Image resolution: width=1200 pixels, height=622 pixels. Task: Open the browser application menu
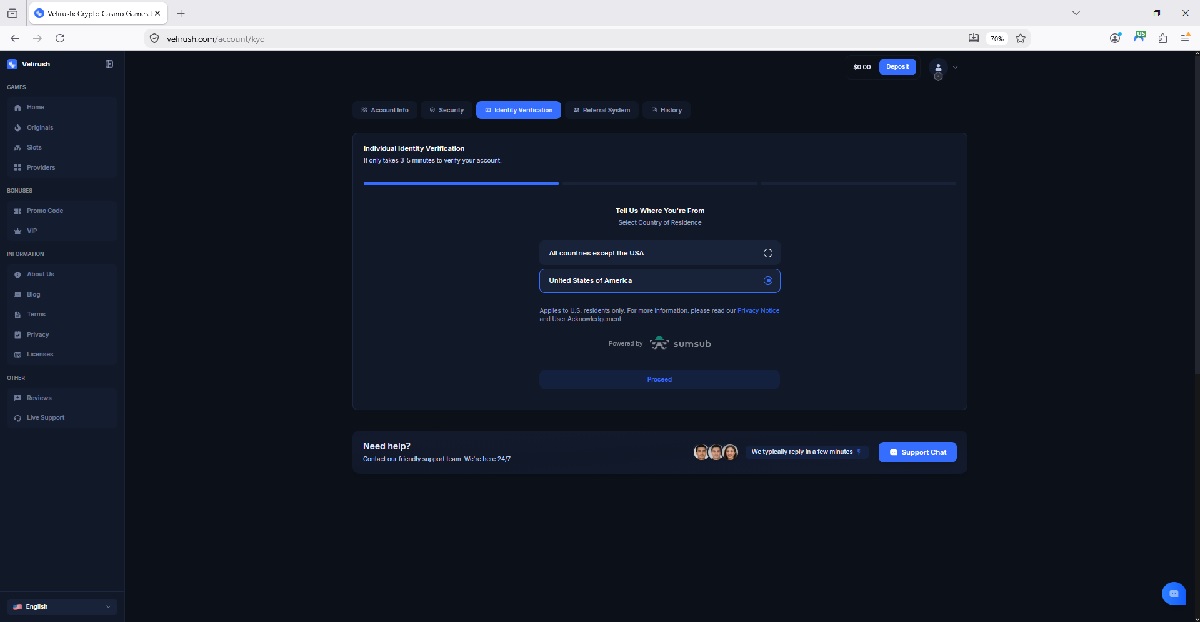1187,38
